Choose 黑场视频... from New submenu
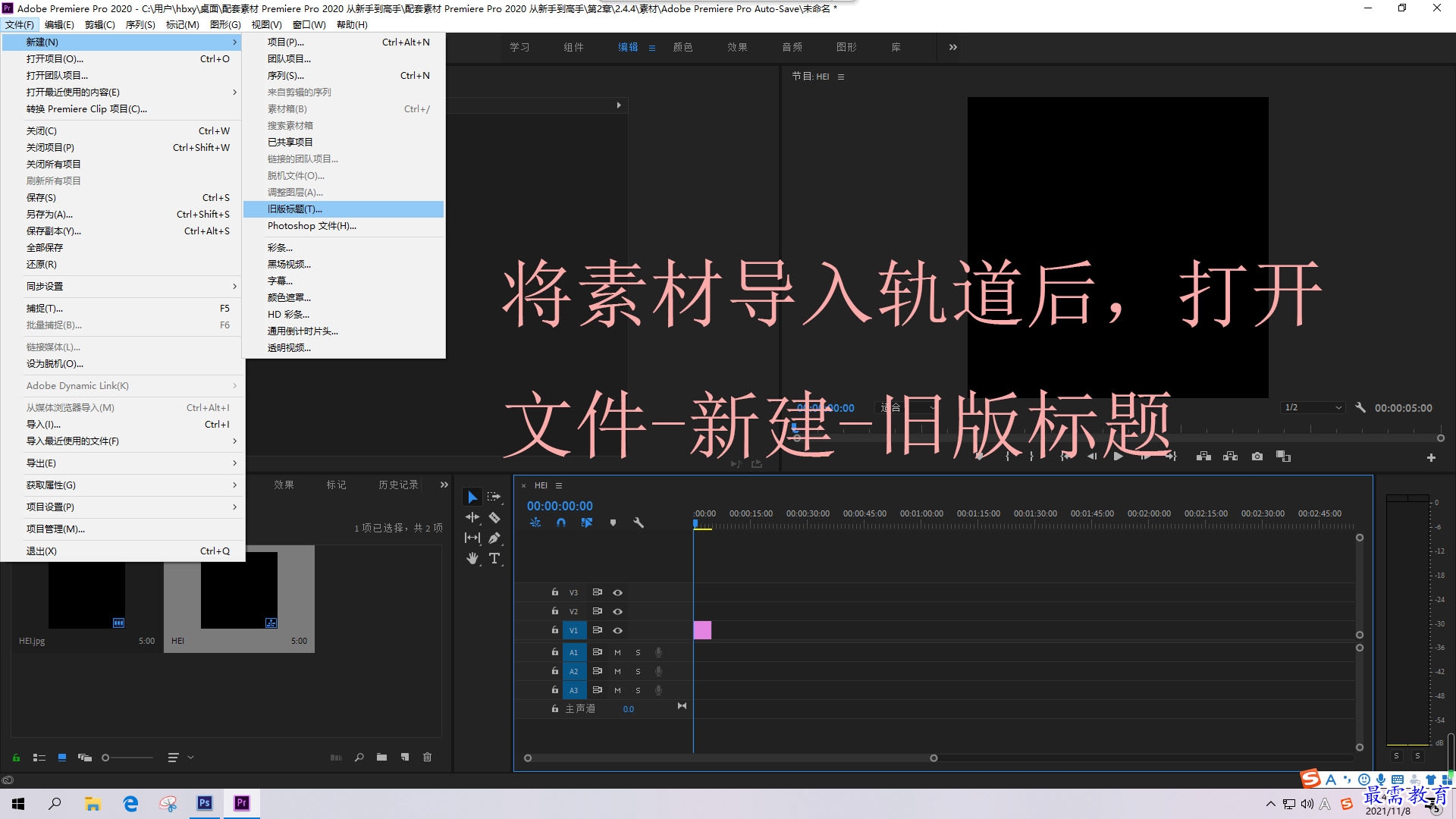 pos(344,264)
